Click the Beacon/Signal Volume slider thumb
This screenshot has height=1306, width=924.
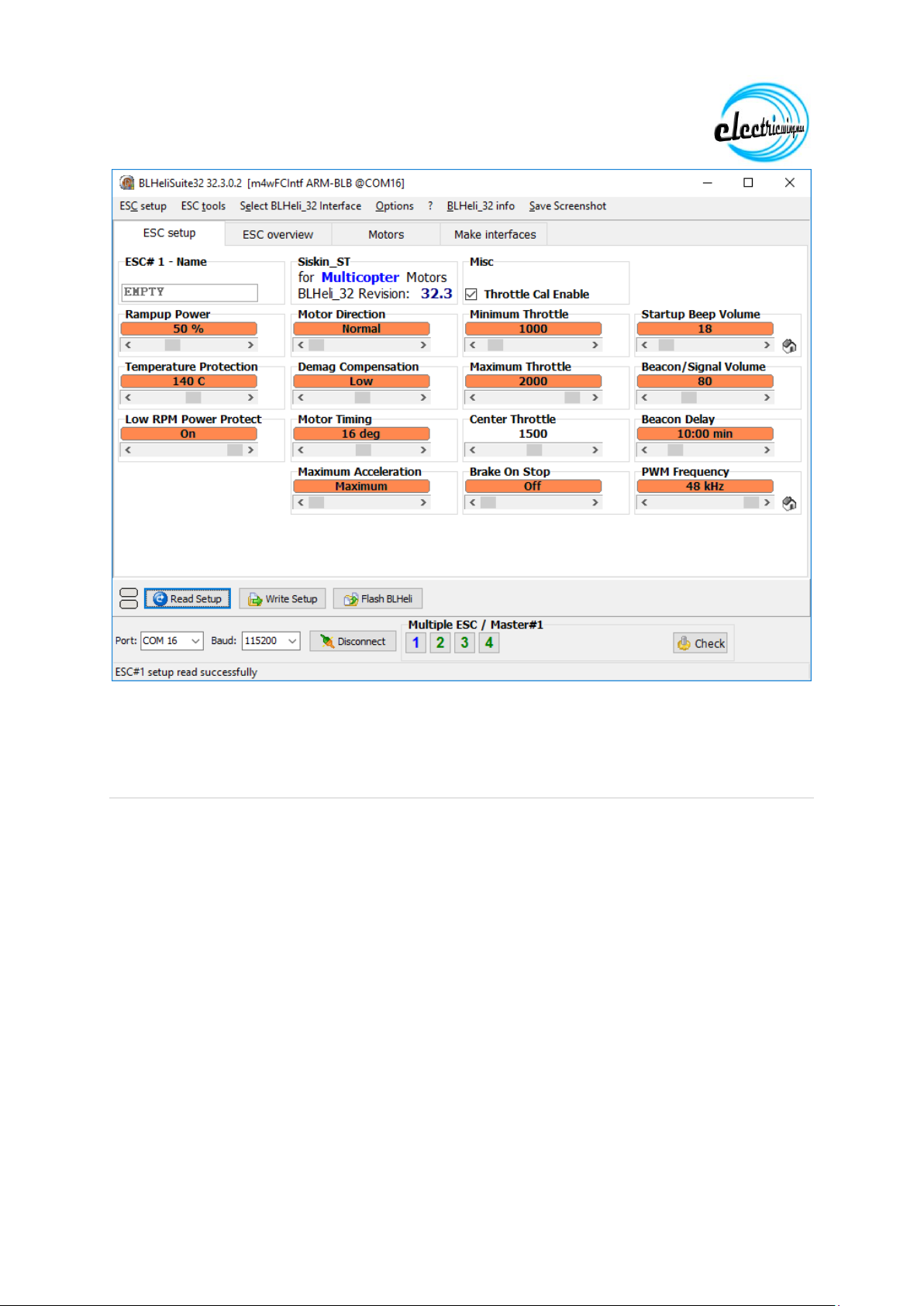688,398
